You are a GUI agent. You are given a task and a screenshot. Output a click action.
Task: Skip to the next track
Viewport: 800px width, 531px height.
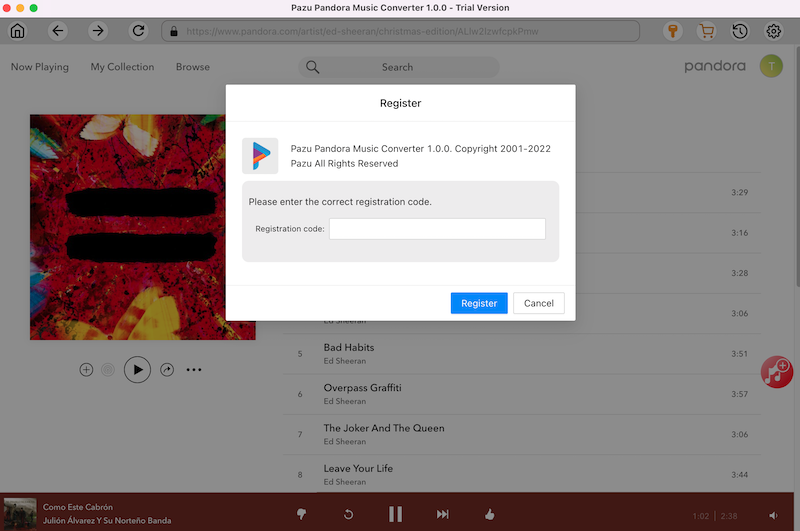click(442, 514)
